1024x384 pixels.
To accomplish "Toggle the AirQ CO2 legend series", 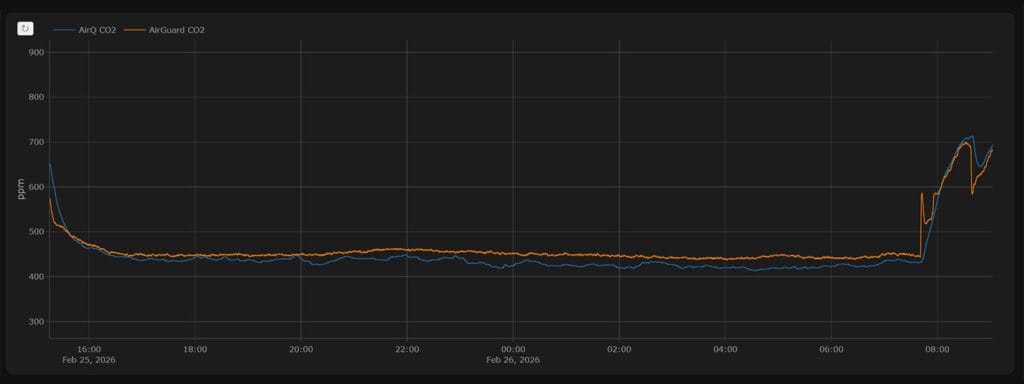I will (86, 29).
